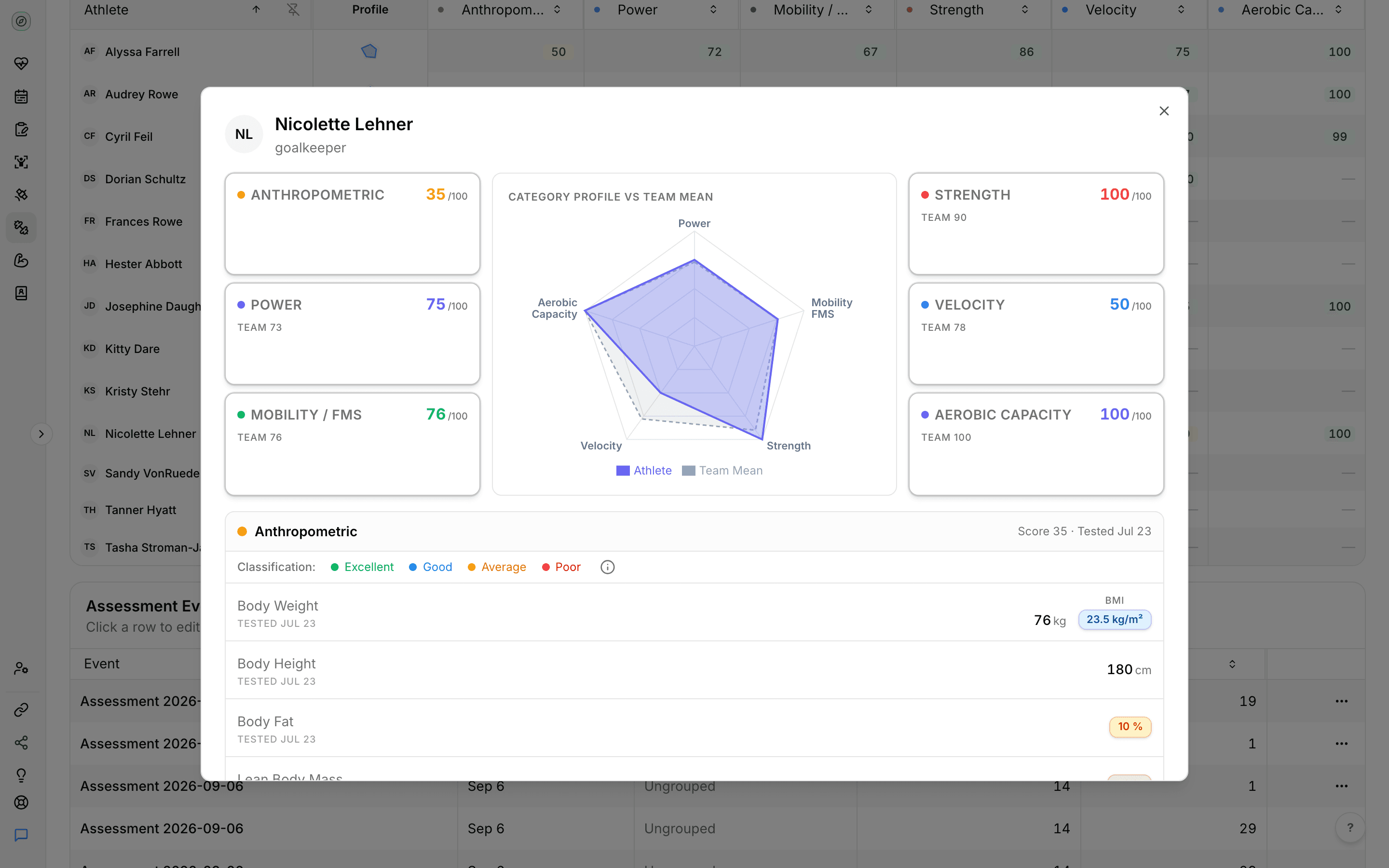Open the compass logo at sidebar top
This screenshot has height=868, width=1389.
(x=21, y=22)
